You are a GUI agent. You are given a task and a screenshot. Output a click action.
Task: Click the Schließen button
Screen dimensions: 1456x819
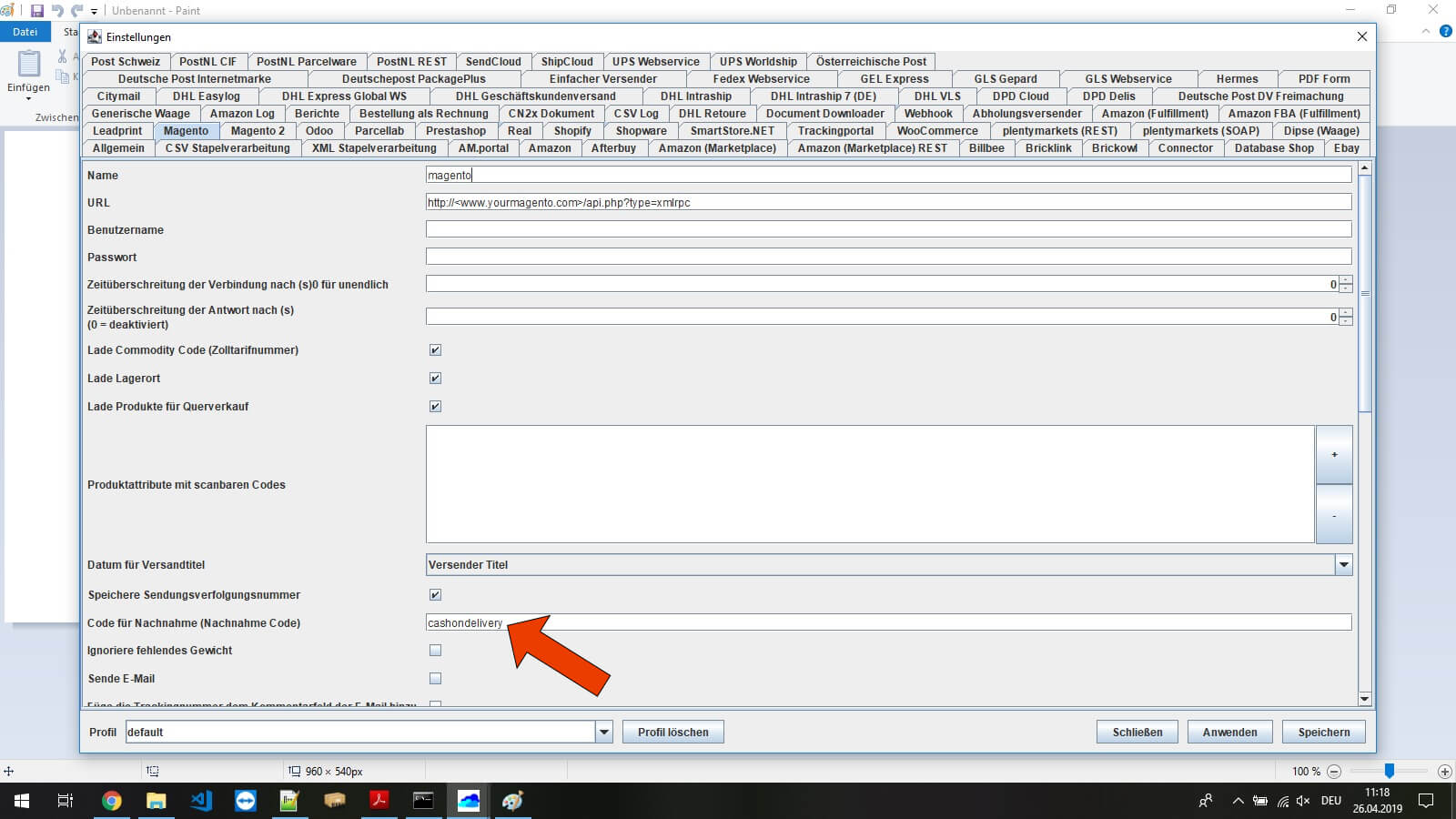pyautogui.click(x=1137, y=732)
